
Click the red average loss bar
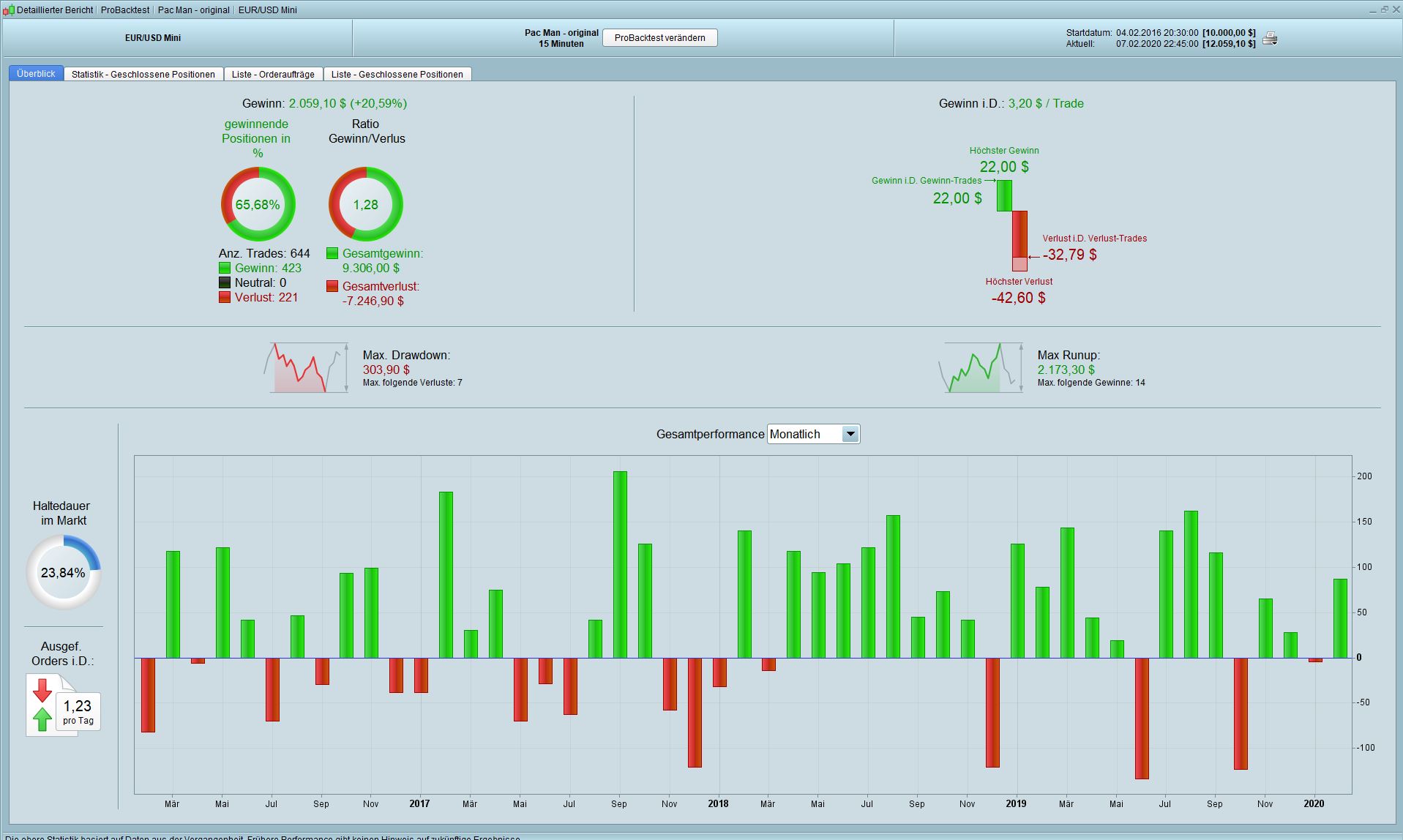(1019, 234)
